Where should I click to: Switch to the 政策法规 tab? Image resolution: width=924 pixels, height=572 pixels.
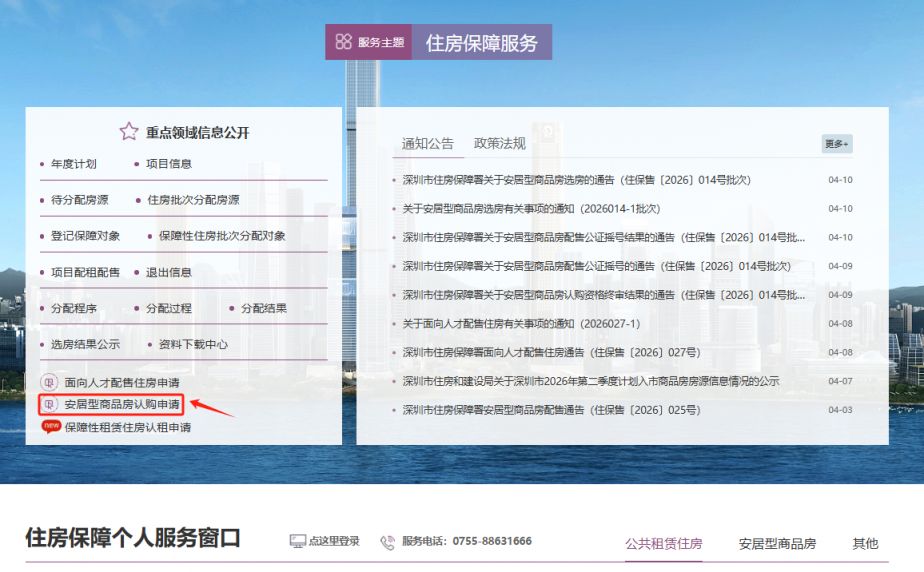pyautogui.click(x=500, y=143)
